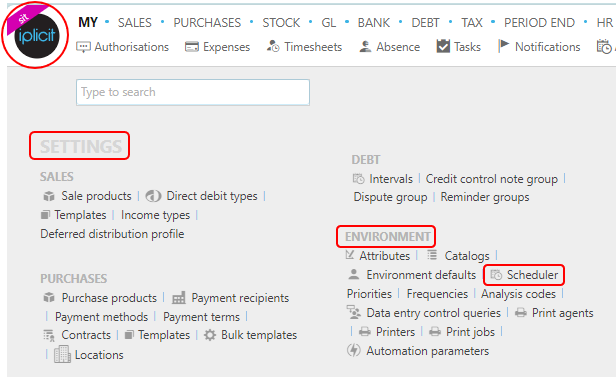Click the Purchase products box icon

(49, 298)
